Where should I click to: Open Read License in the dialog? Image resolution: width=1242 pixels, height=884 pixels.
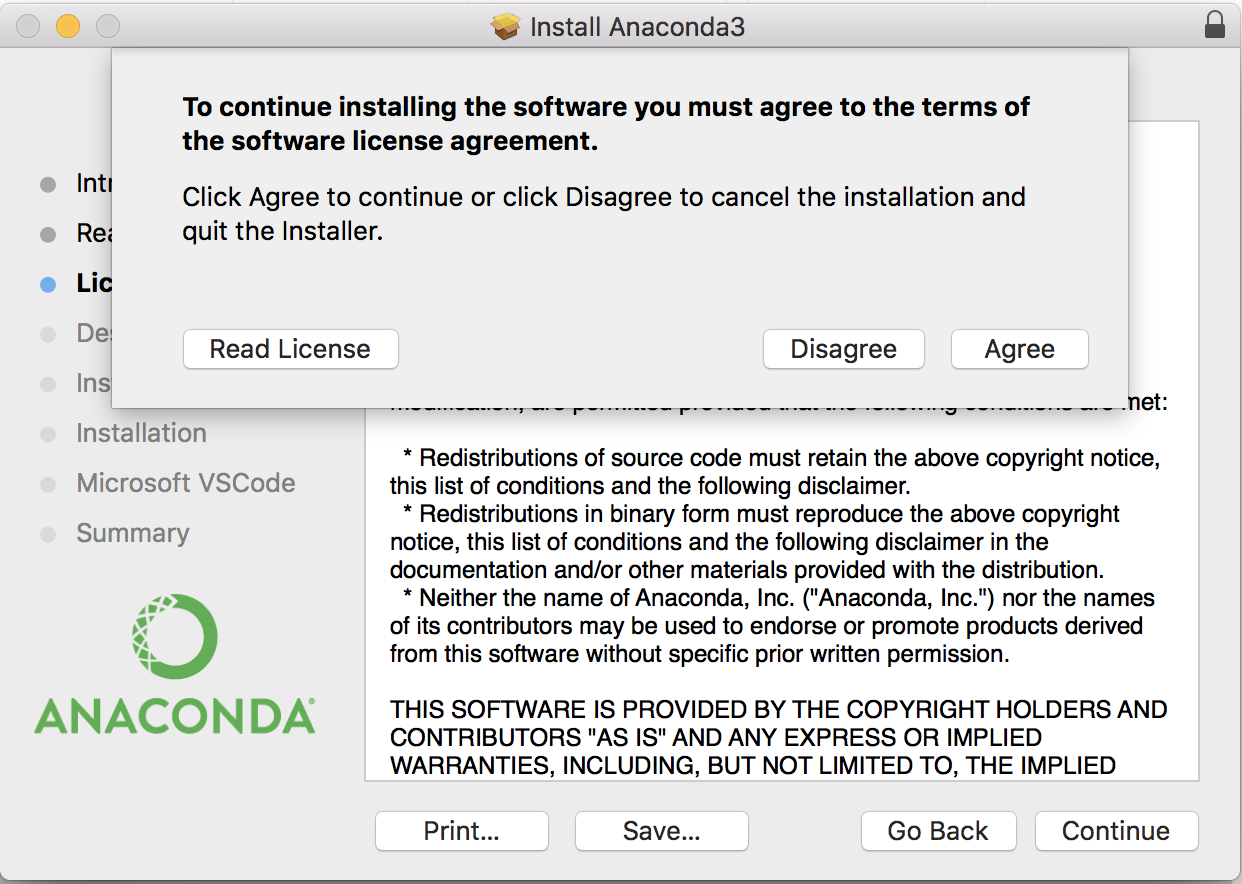pyautogui.click(x=290, y=349)
